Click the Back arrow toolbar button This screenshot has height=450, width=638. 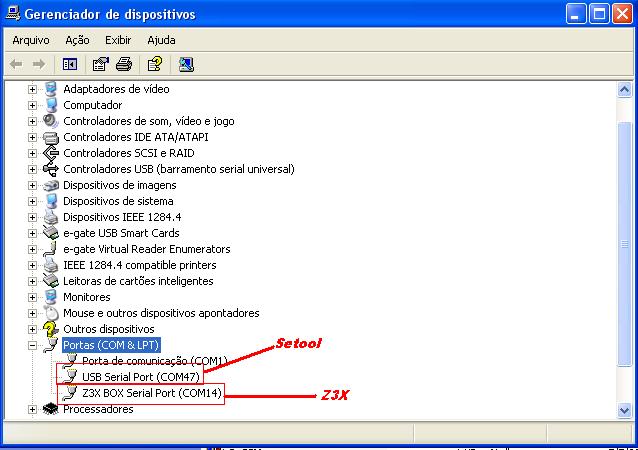pos(16,64)
